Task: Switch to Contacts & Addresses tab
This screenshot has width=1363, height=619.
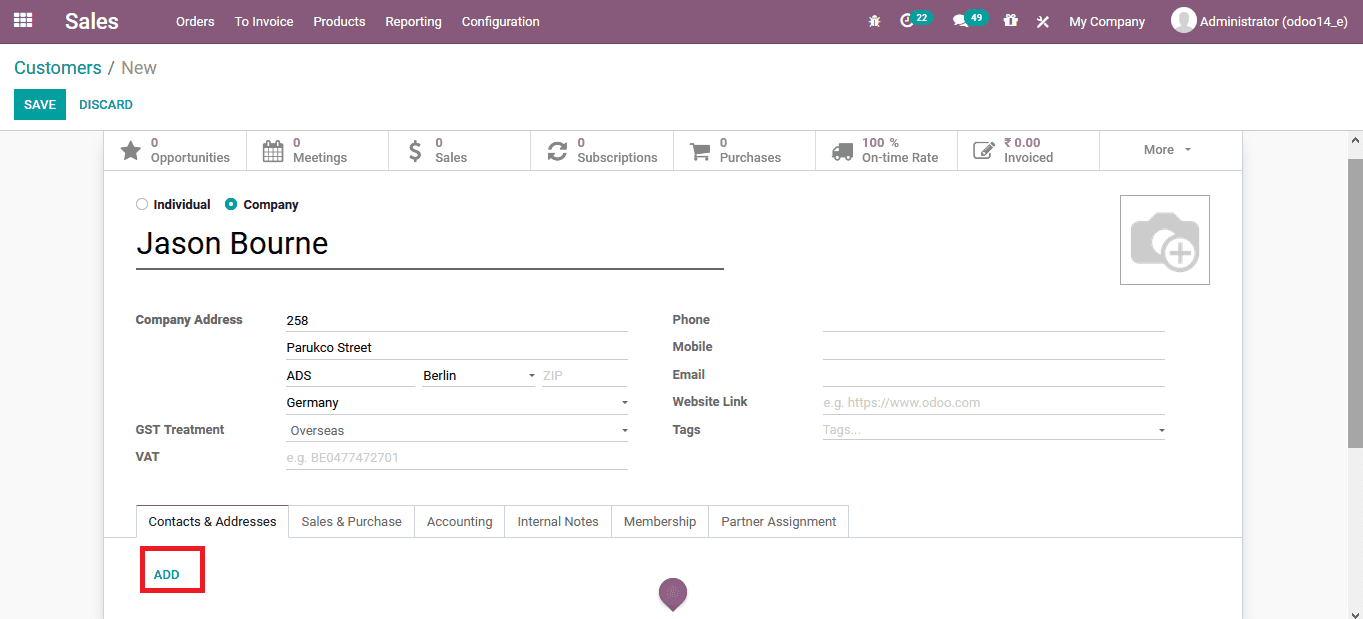Action: [212, 522]
